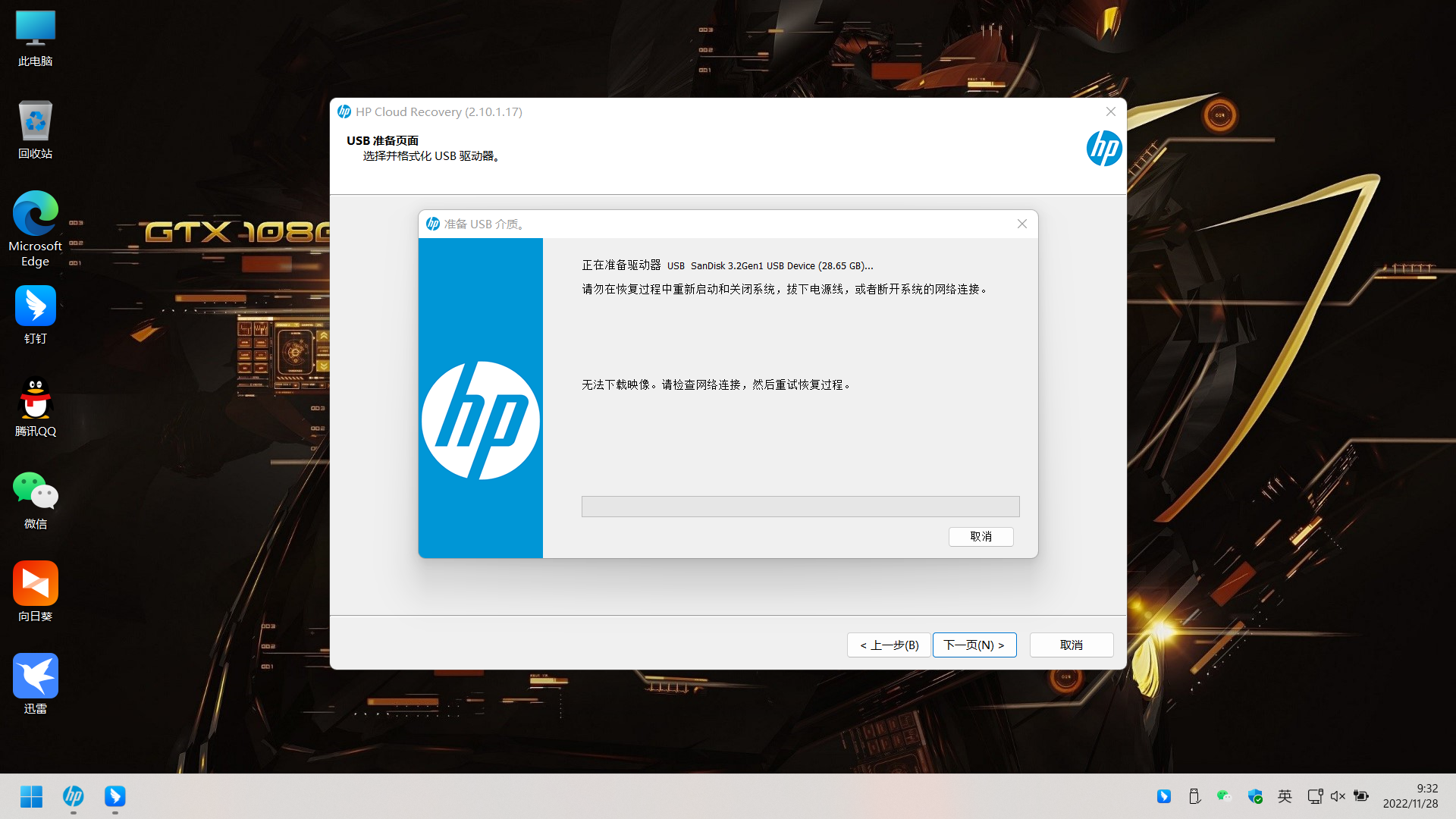Open the HP Cloud Recovery taskbar icon
1456x819 pixels.
coord(73,797)
